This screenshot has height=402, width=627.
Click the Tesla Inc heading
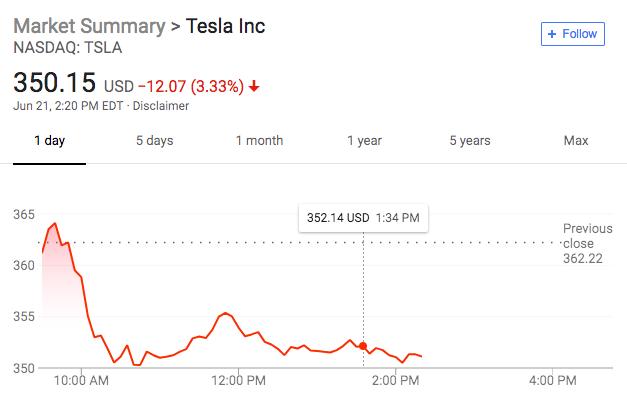226,25
